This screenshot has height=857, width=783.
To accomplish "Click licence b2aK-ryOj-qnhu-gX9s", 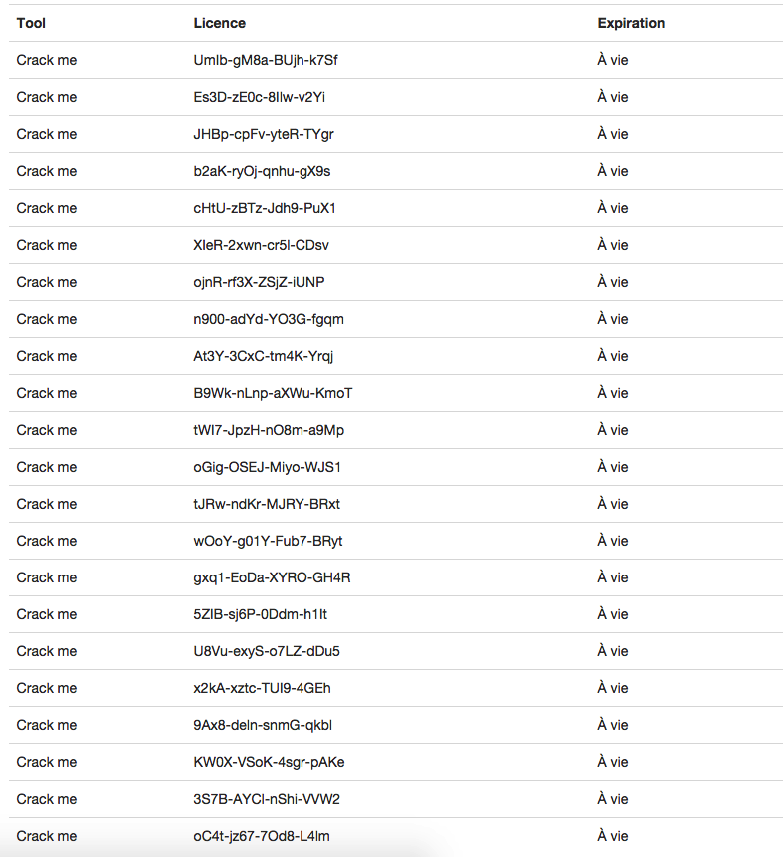I will (262, 172).
